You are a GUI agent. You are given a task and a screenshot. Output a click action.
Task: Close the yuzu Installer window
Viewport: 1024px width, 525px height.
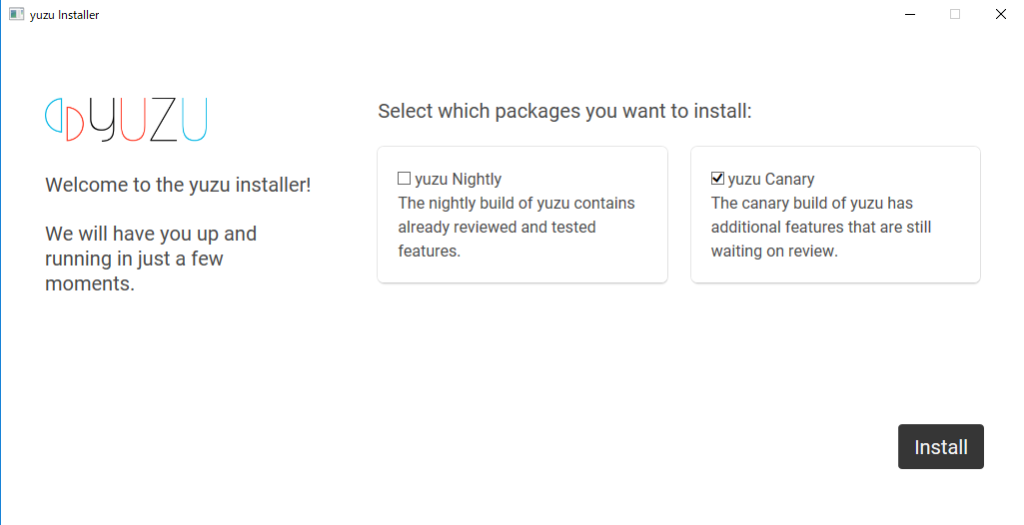click(x=1000, y=14)
